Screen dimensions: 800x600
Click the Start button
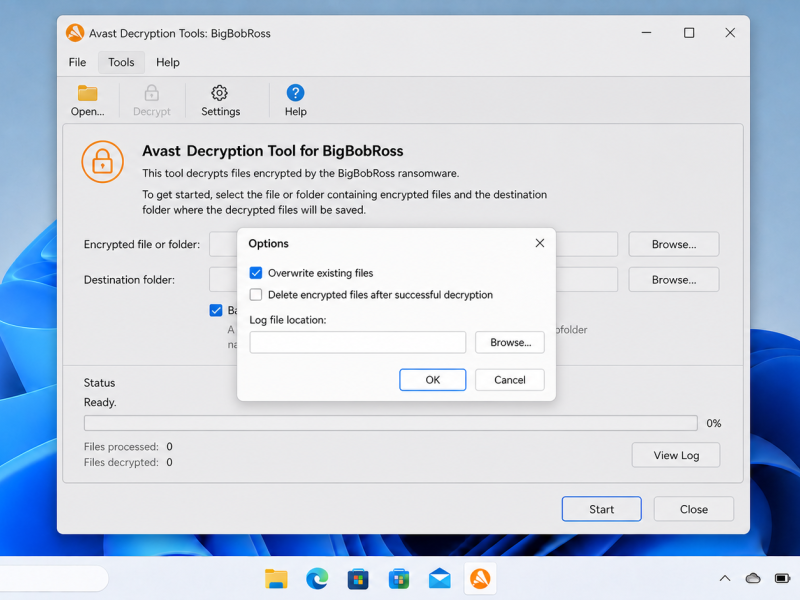click(x=602, y=509)
